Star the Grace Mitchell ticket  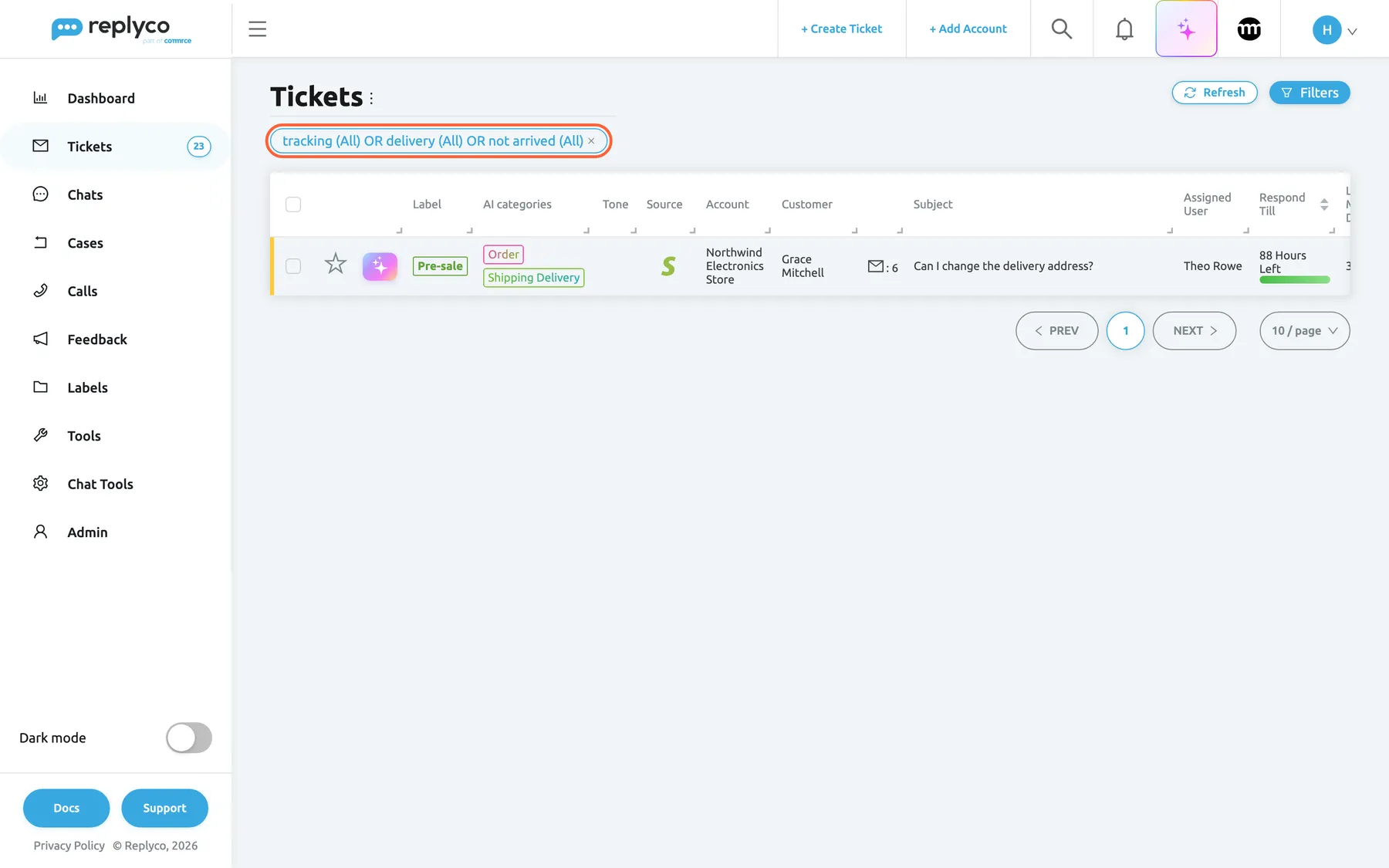click(336, 265)
